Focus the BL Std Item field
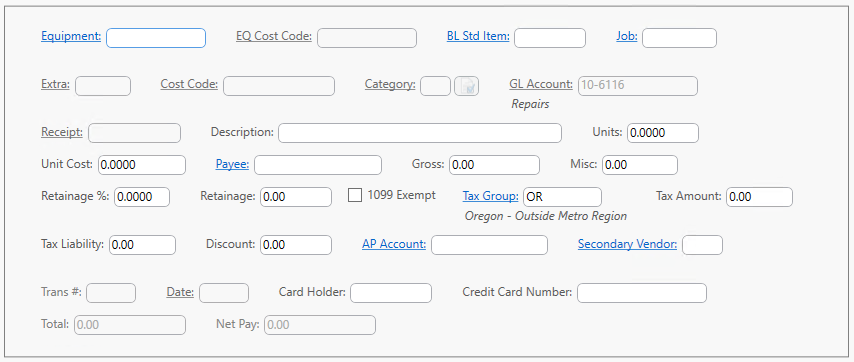Screen dimensions: 854x362 pyautogui.click(x=550, y=38)
